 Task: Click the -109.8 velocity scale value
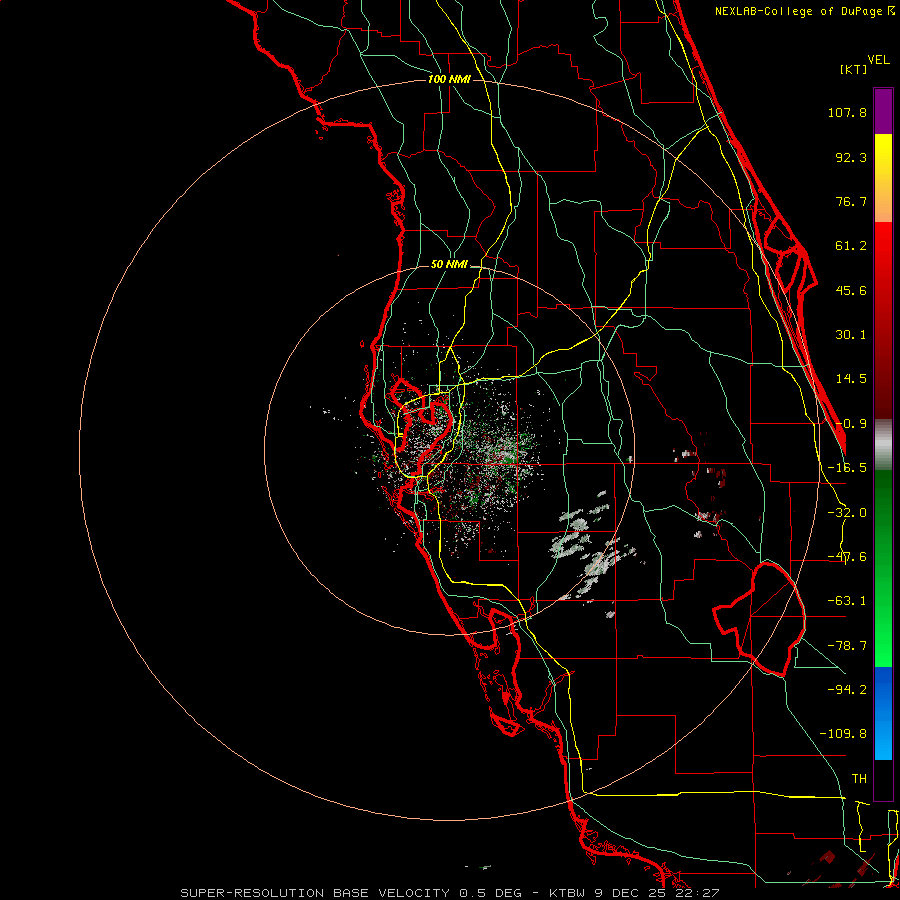click(843, 734)
